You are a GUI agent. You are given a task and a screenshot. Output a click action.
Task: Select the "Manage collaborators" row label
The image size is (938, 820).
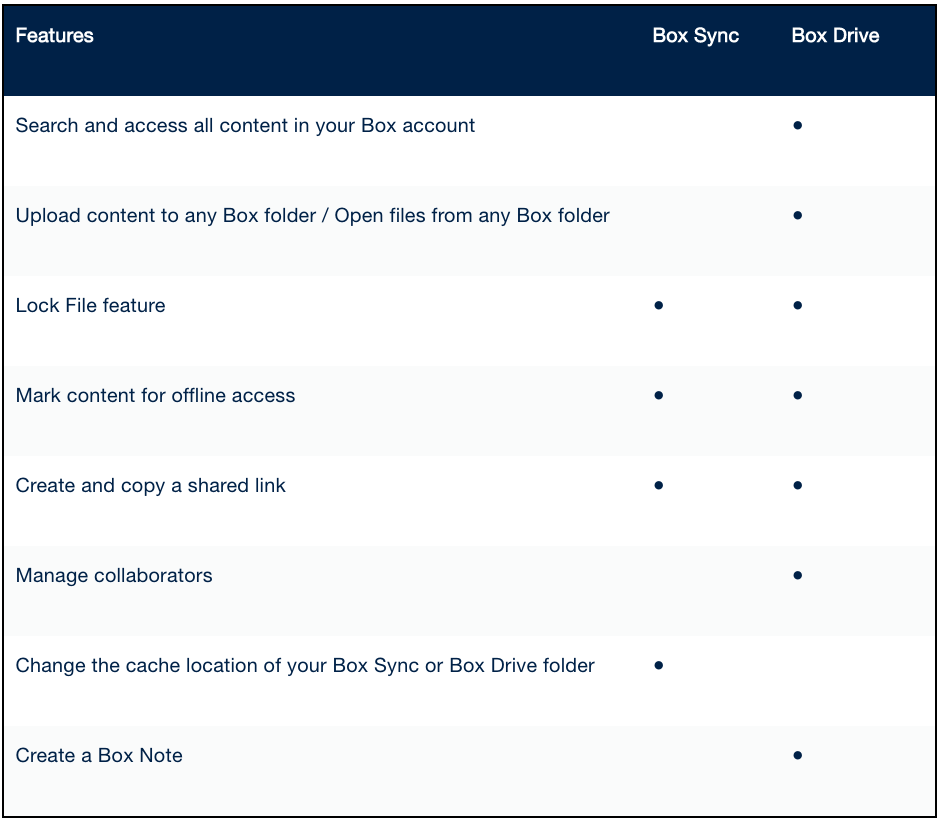pos(114,575)
